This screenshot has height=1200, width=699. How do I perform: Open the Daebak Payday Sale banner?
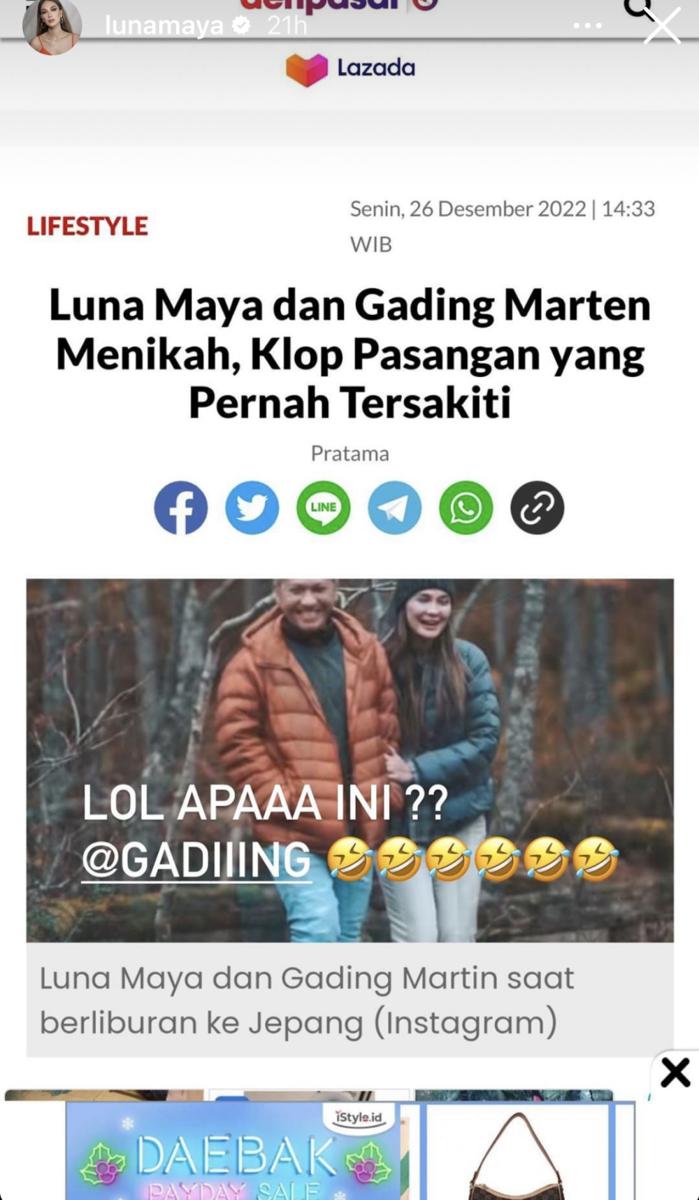pos(231,1151)
